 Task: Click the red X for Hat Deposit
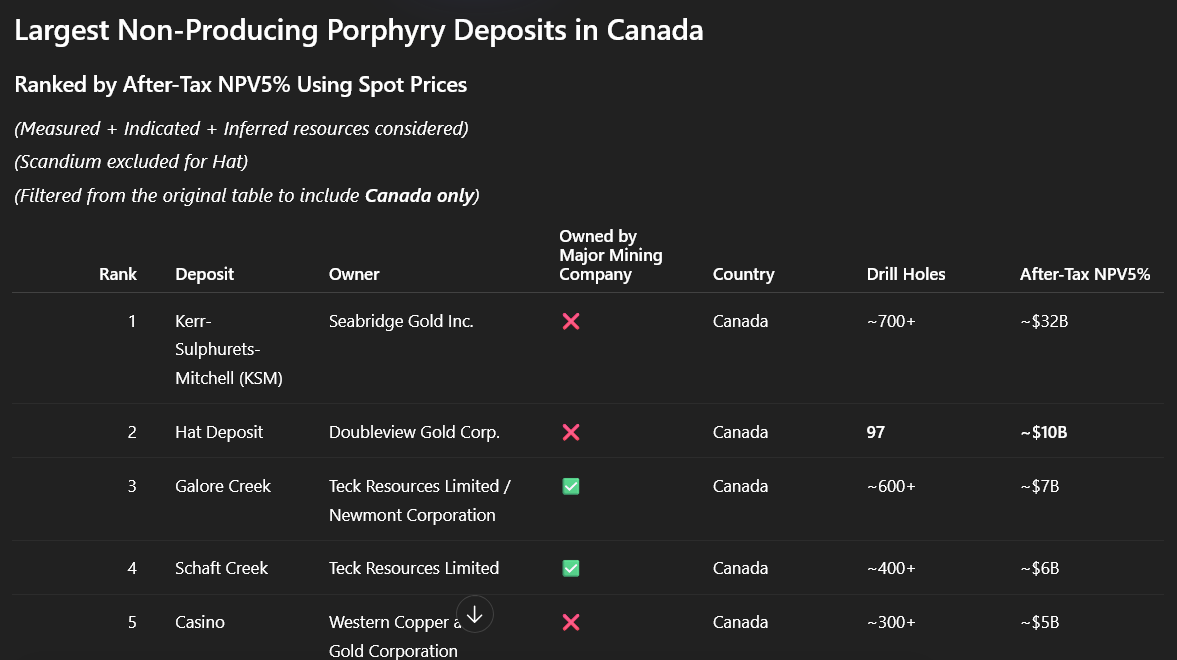pos(571,432)
